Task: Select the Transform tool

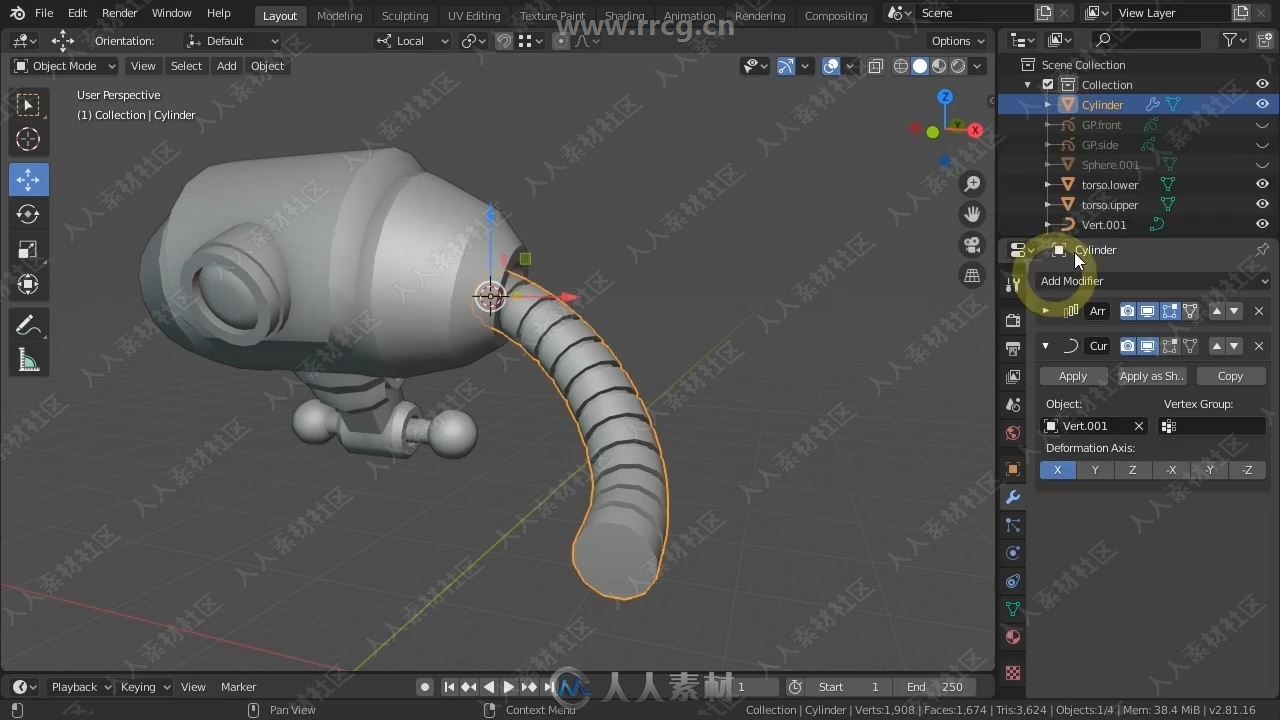Action: pos(29,285)
